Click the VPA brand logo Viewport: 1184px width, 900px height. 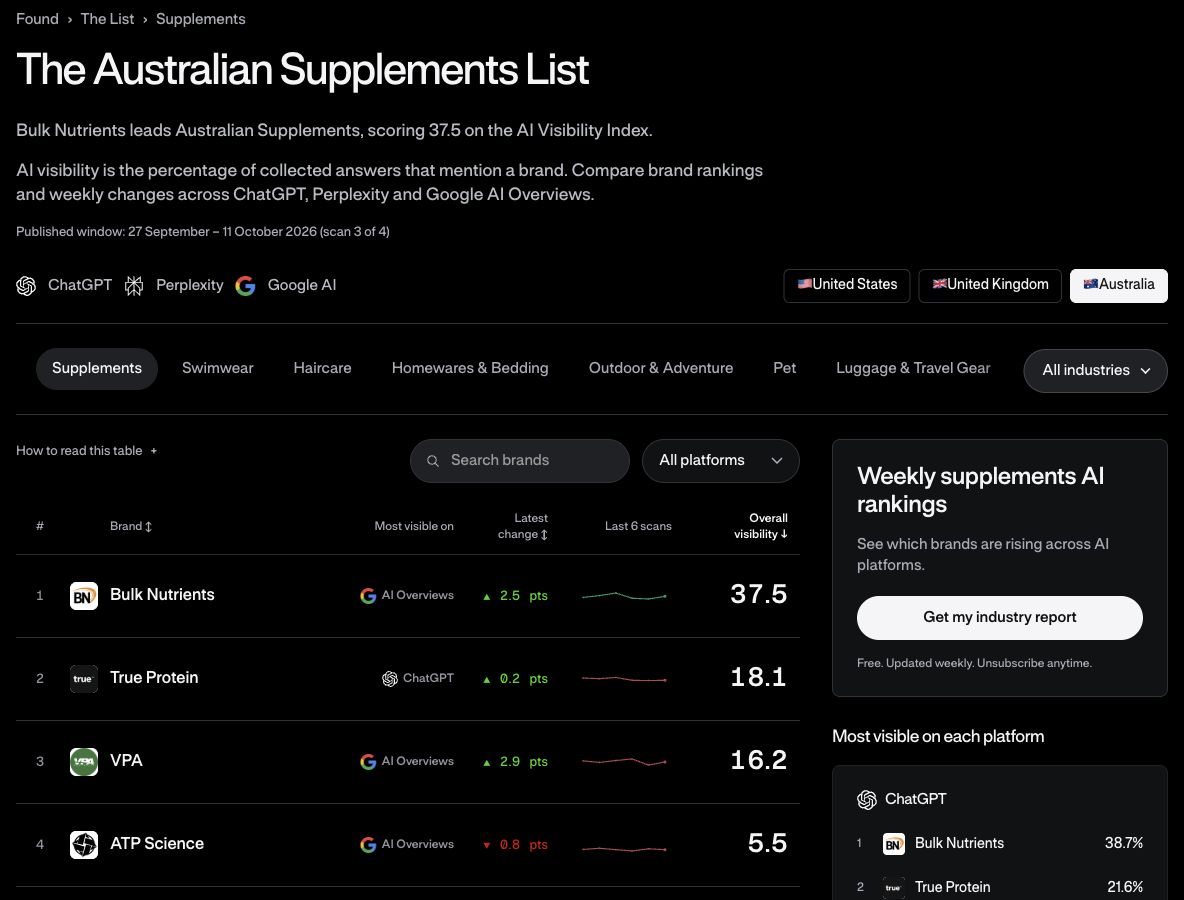point(84,762)
